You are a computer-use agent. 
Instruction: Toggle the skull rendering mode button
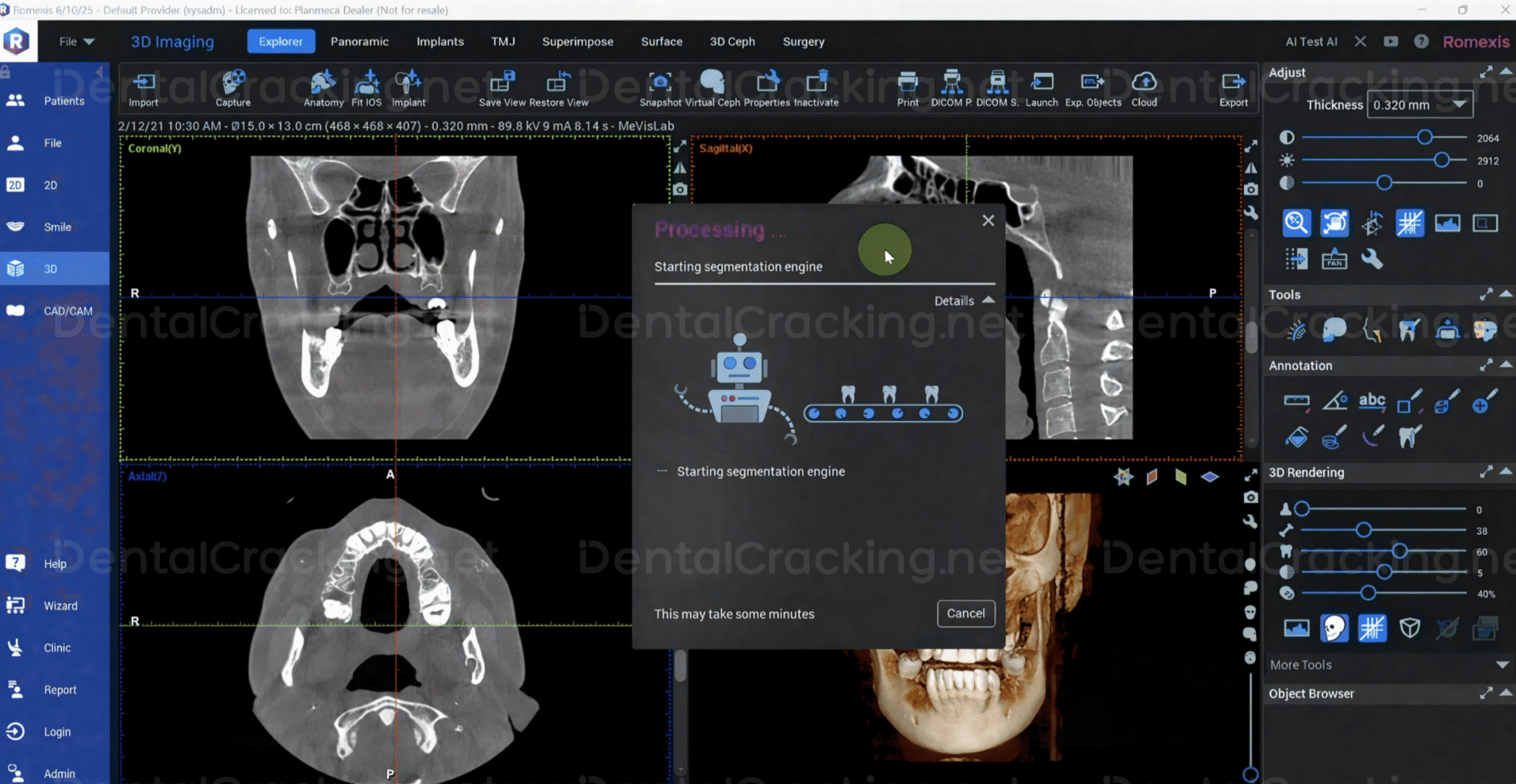pos(1334,628)
